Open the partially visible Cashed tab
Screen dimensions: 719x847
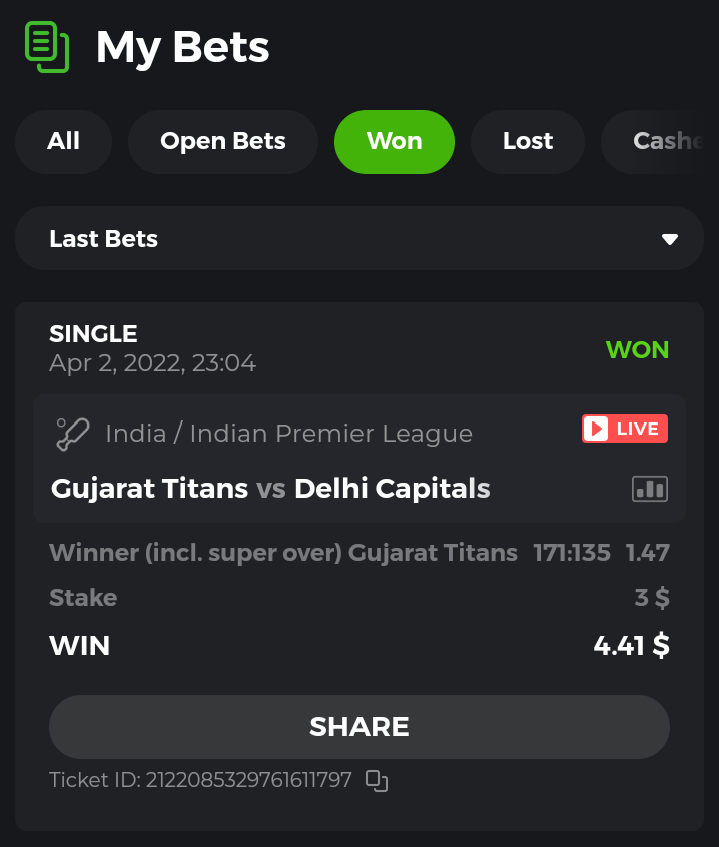660,142
